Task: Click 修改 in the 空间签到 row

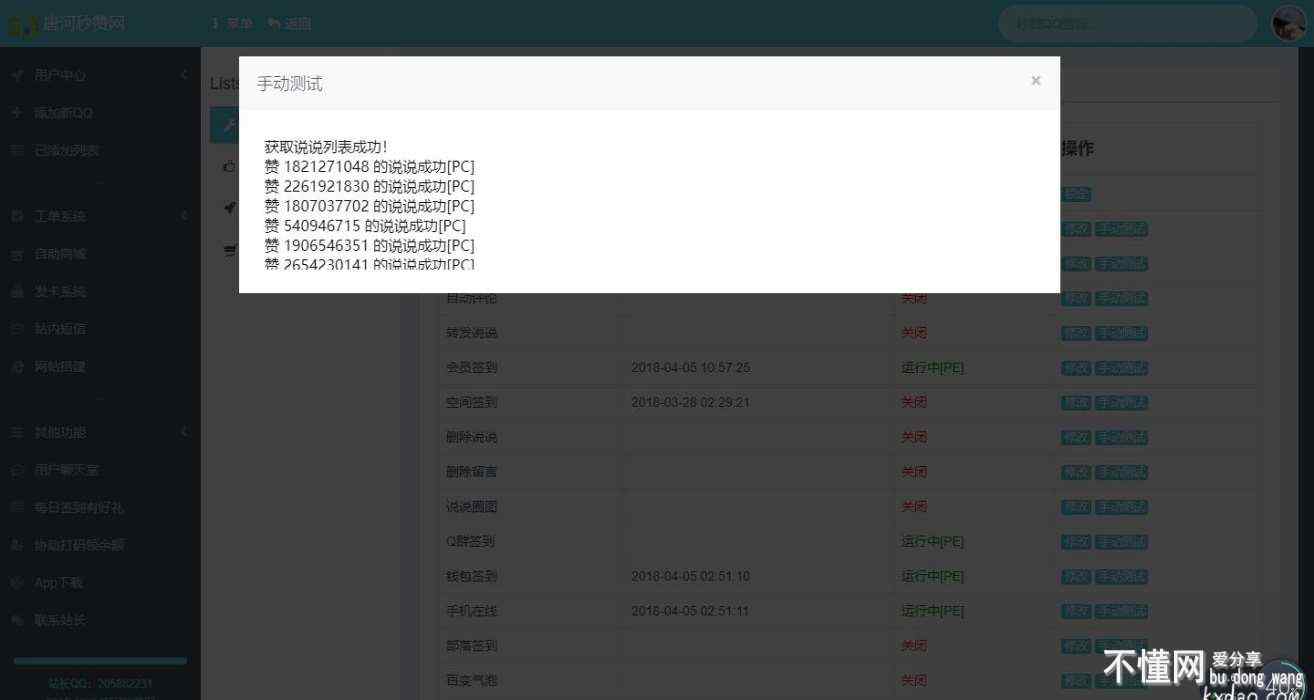Action: coord(1076,403)
